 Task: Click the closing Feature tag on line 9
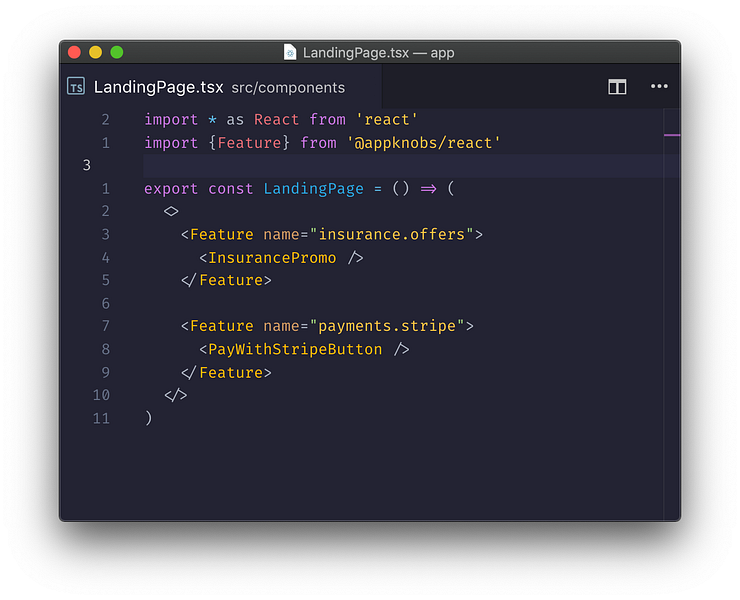(227, 373)
